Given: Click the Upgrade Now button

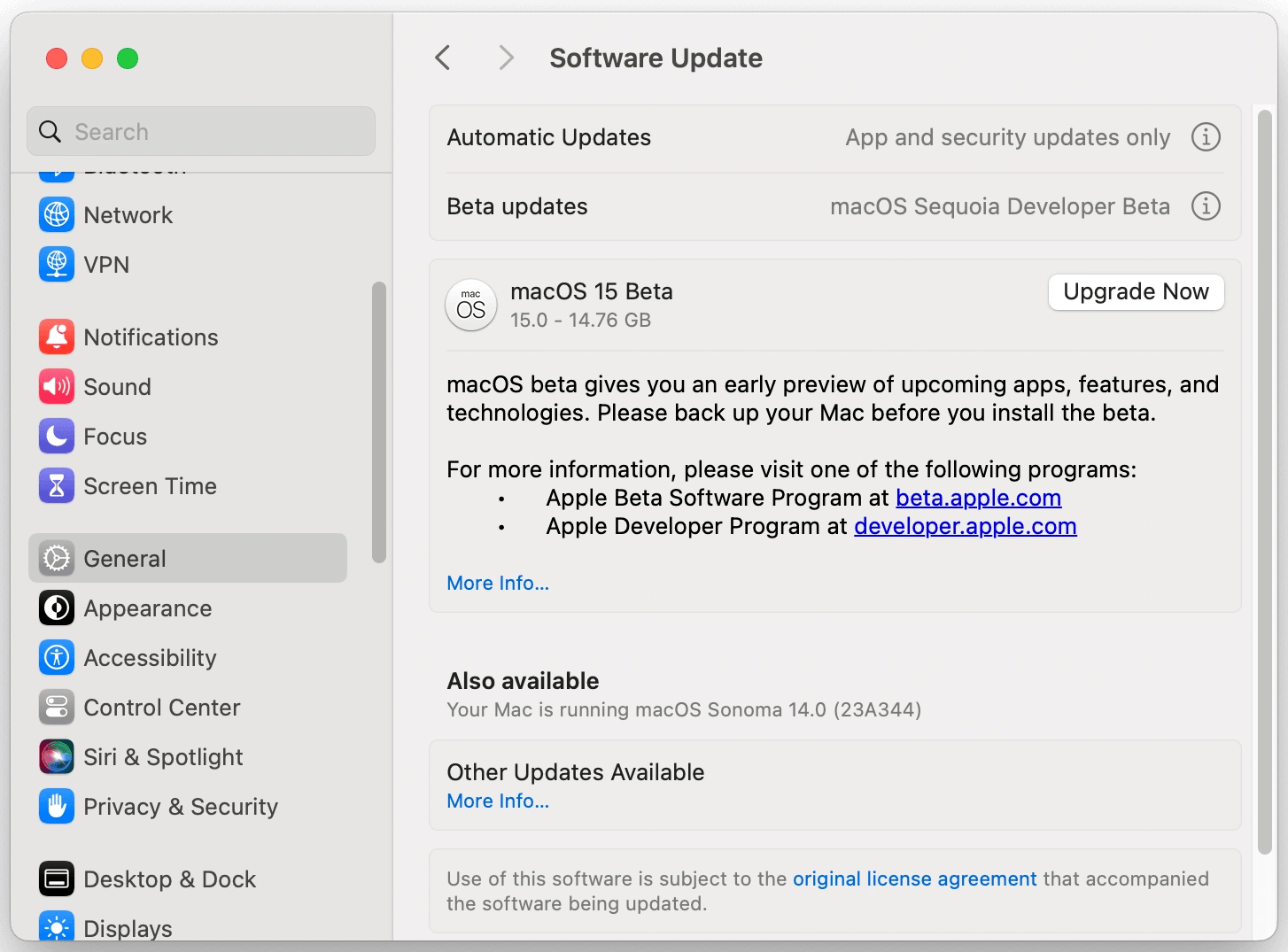Looking at the screenshot, I should coord(1136,291).
